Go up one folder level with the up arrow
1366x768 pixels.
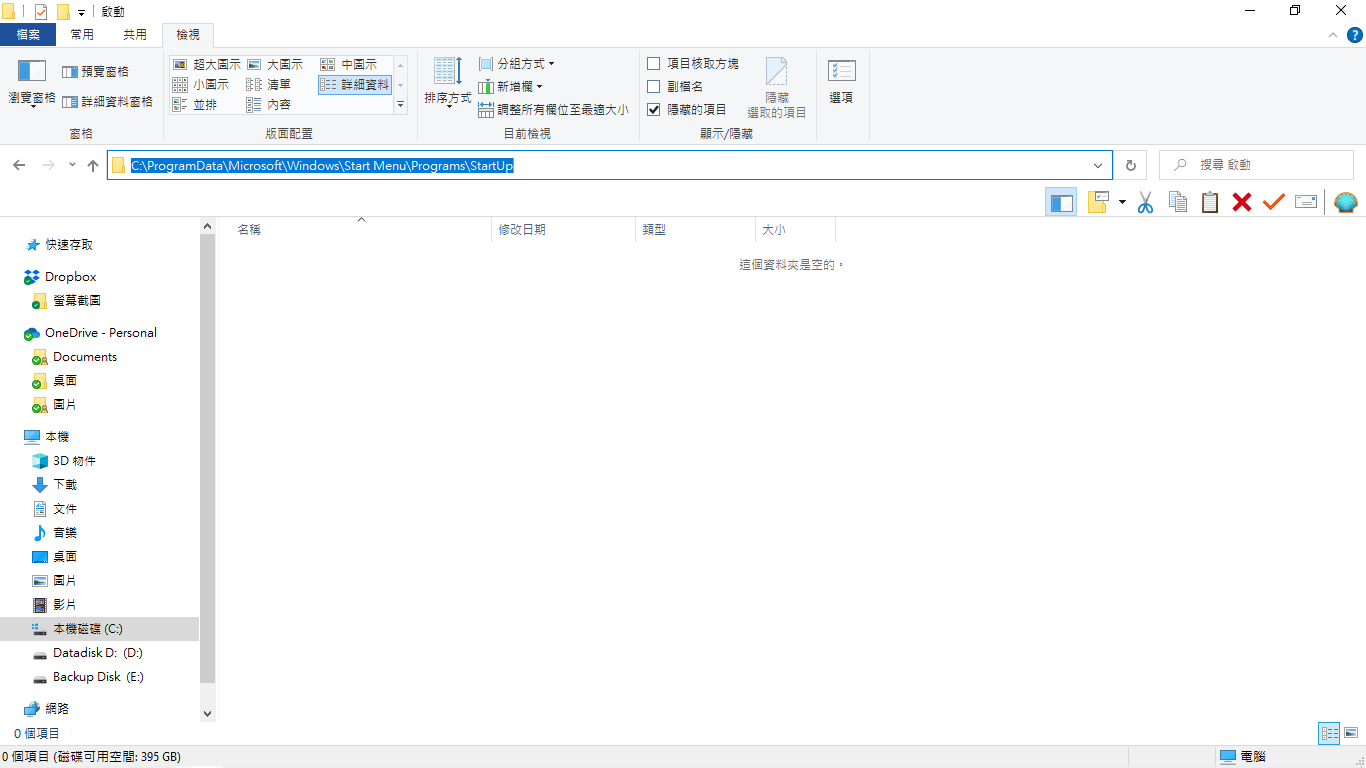point(93,165)
